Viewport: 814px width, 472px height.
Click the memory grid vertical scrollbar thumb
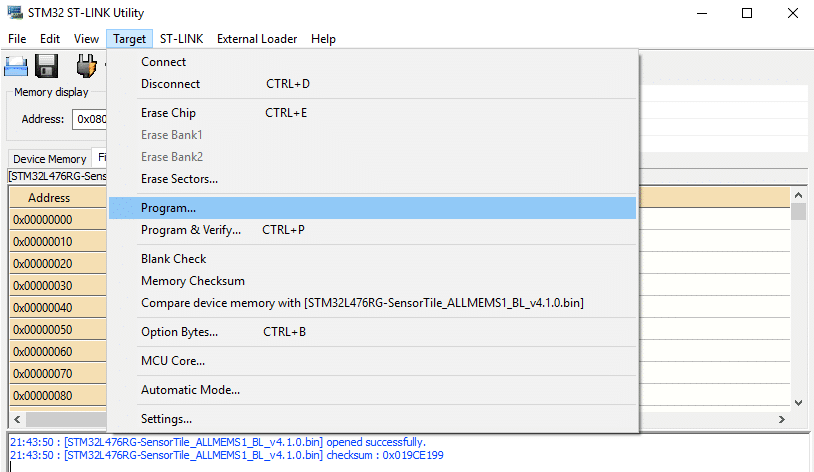[x=798, y=212]
